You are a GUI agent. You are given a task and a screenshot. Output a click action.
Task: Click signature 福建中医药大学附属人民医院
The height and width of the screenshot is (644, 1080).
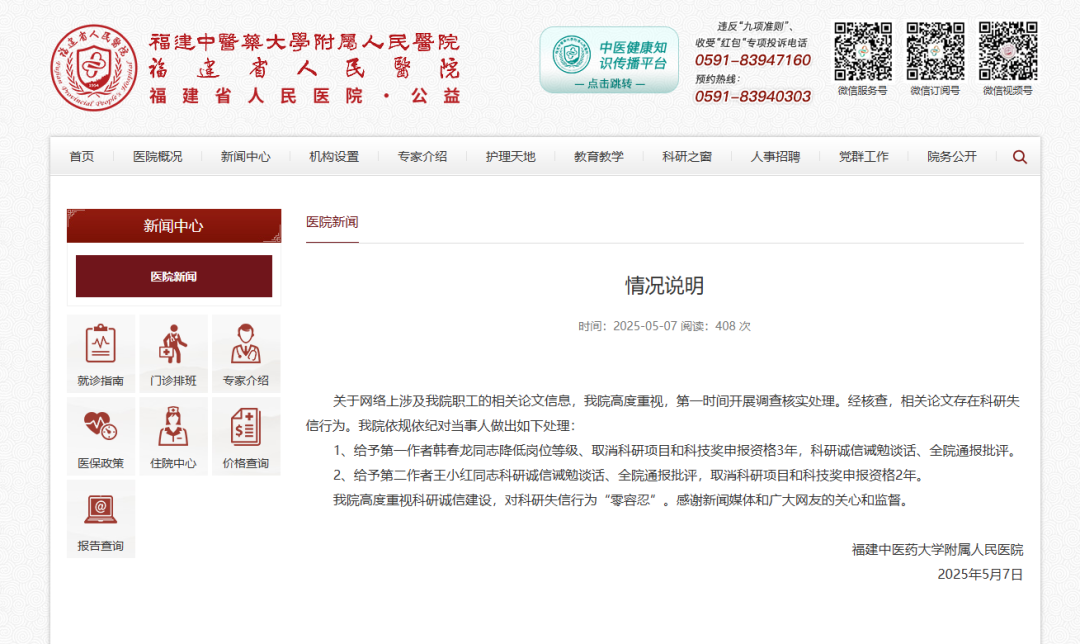(937, 550)
